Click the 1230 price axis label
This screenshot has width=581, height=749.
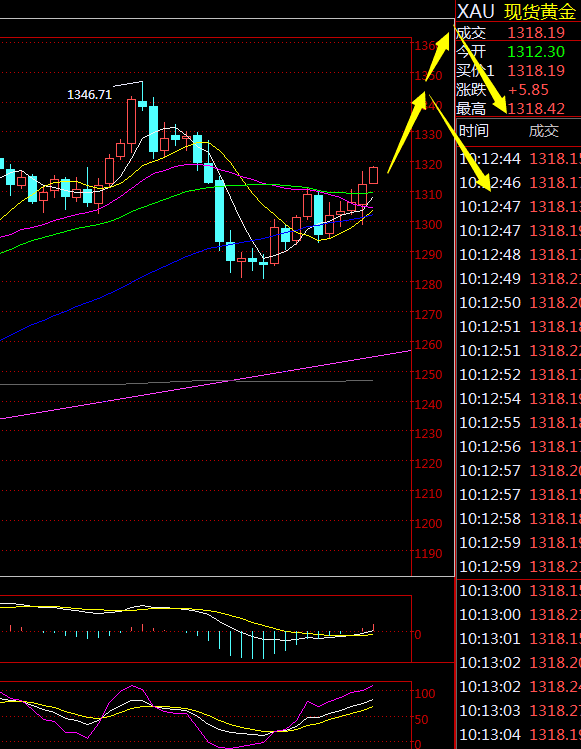pyautogui.click(x=429, y=434)
